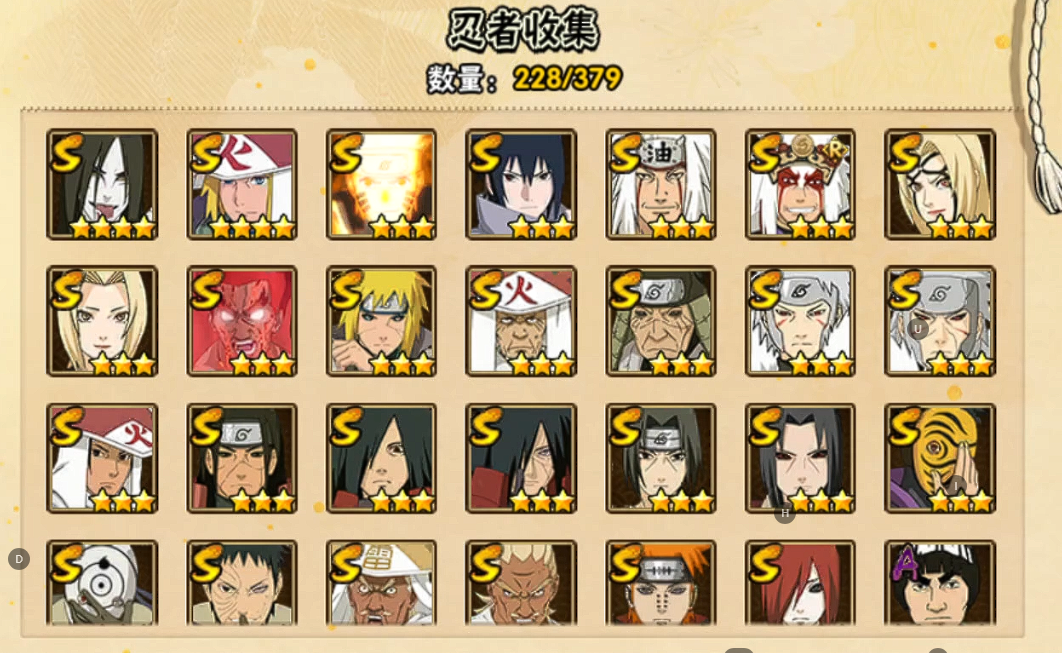Screen dimensions: 1062x653
Task: Select the Itachi headband portrait
Action: point(660,459)
